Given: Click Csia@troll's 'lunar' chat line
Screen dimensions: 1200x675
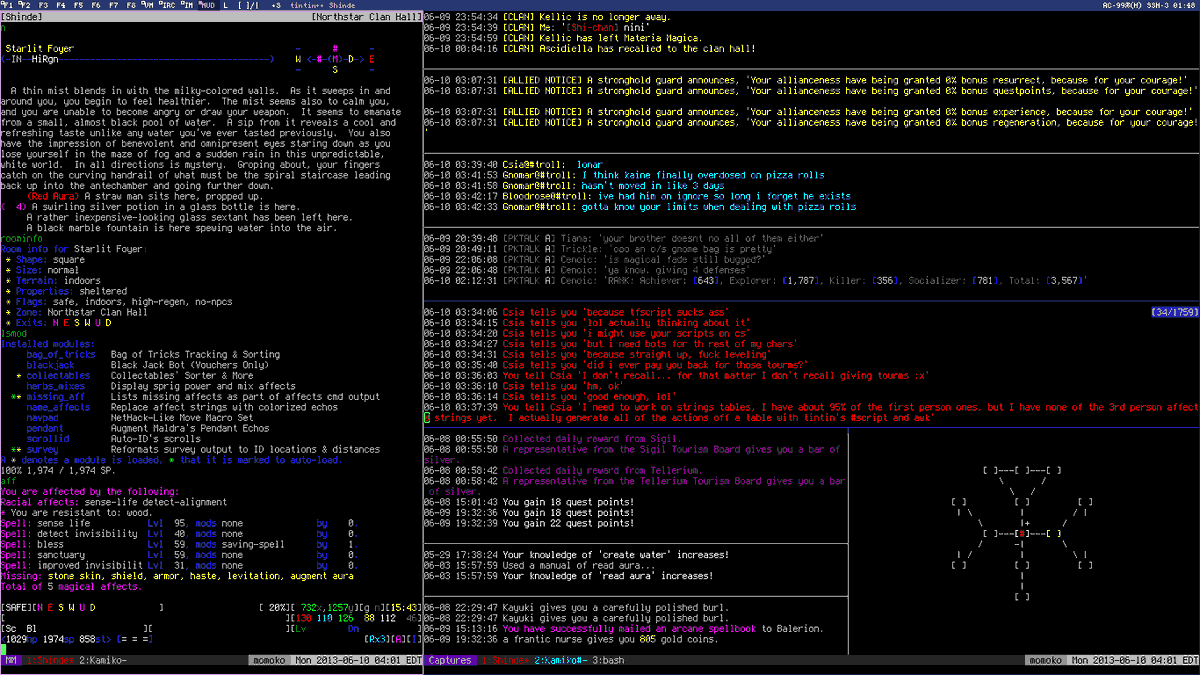Looking at the screenshot, I should pos(512,164).
